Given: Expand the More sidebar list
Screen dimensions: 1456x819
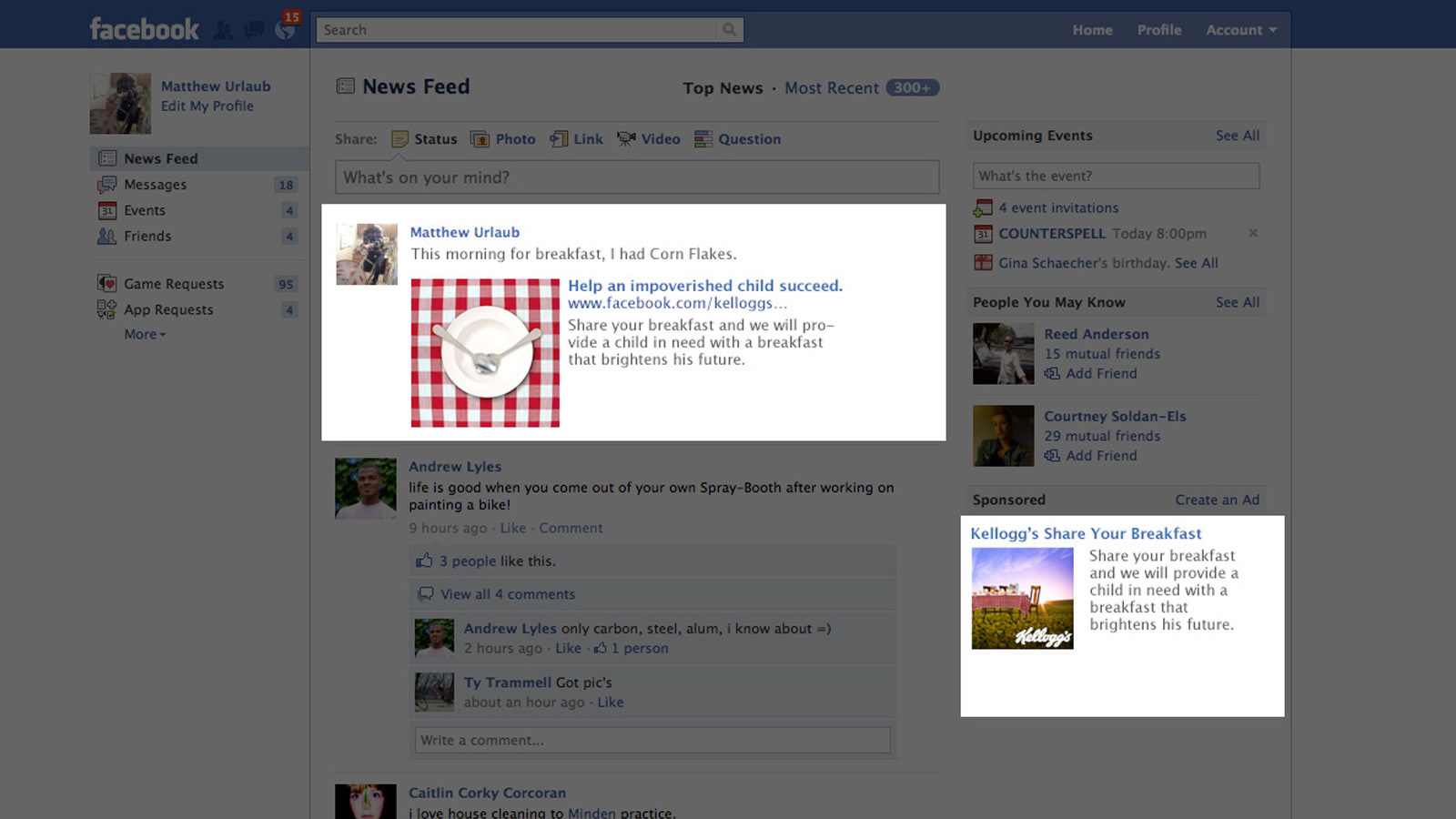Looking at the screenshot, I should point(145,334).
